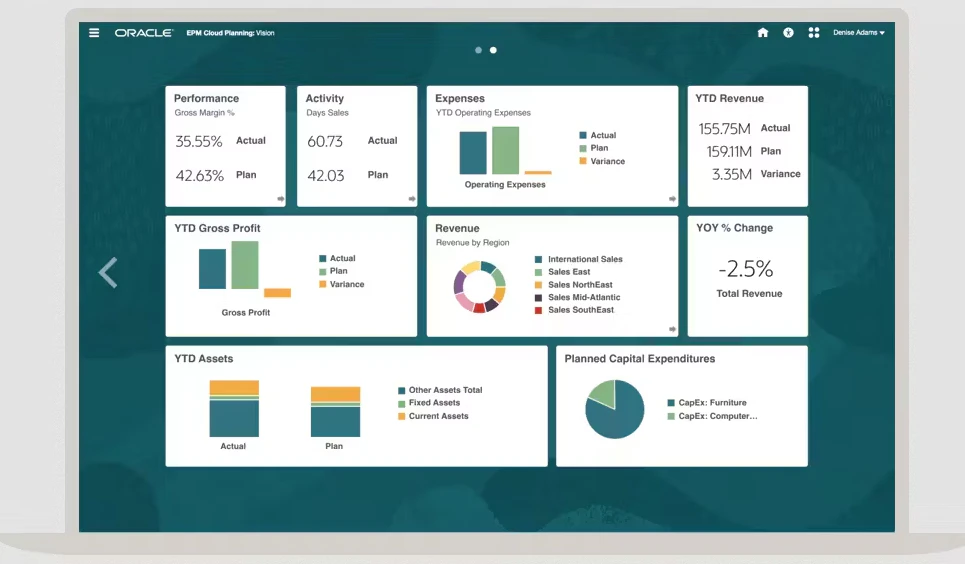
Task: Open Performance card details arrow
Action: click(x=281, y=199)
